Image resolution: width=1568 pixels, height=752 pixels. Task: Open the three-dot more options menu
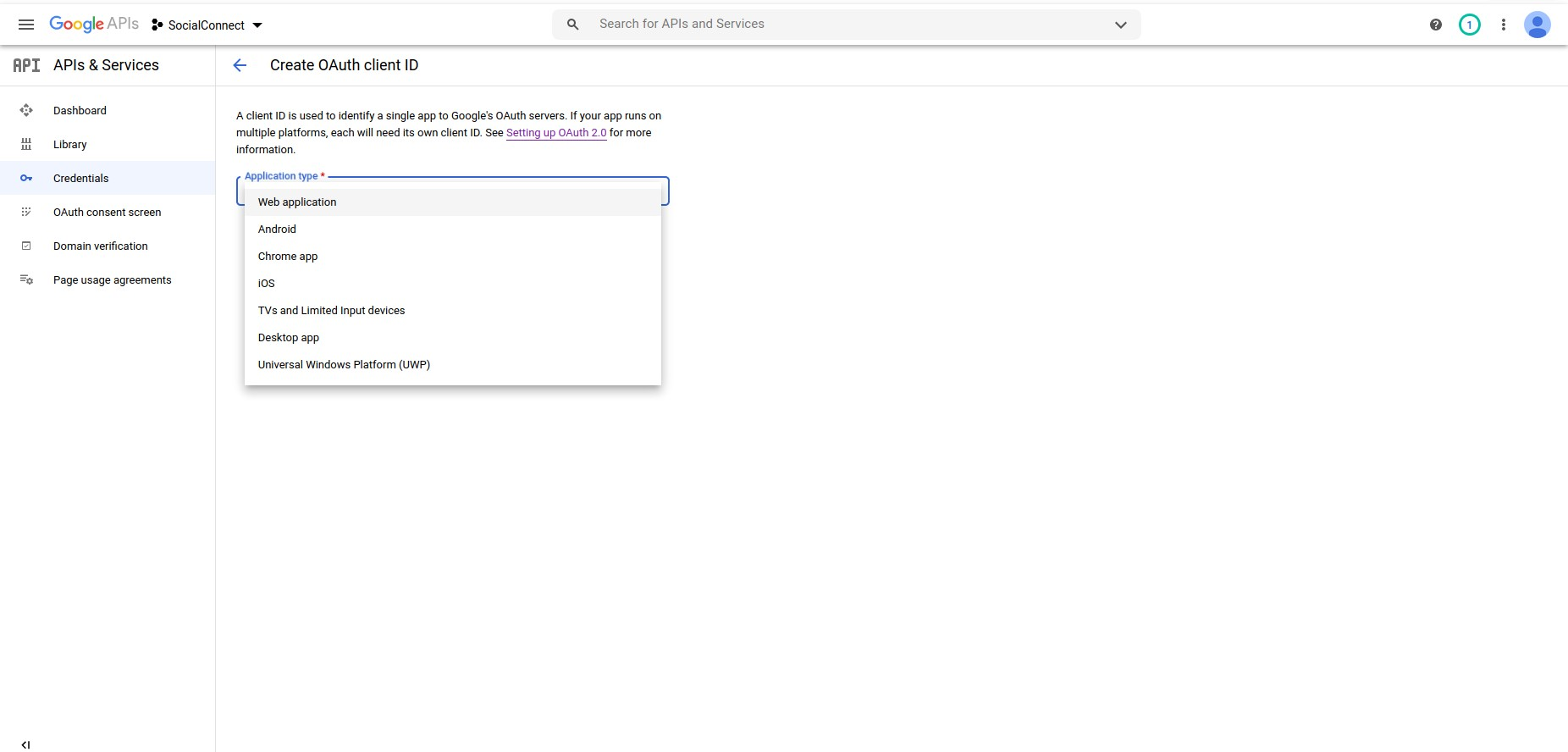click(1503, 25)
